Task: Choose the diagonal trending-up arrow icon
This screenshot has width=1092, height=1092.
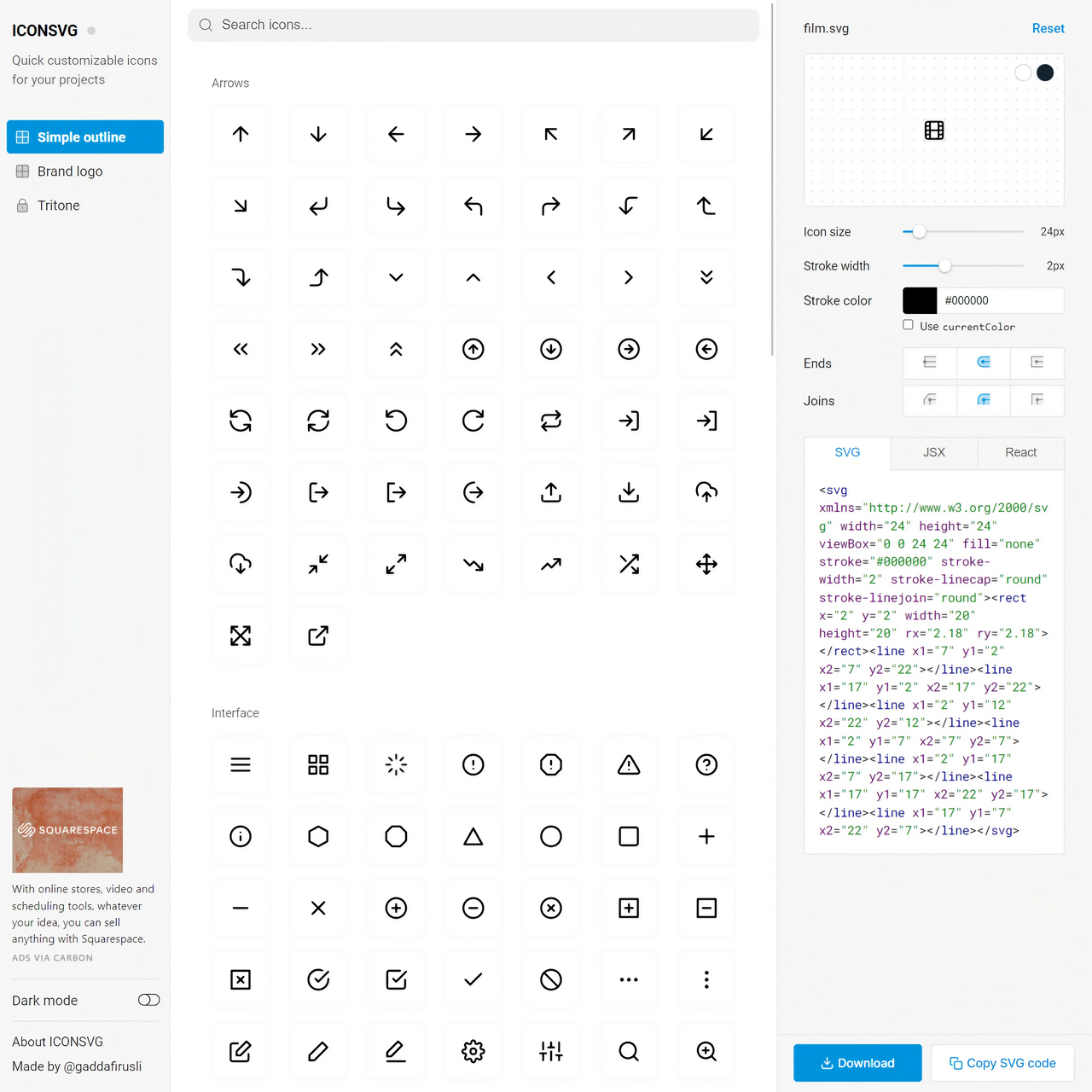Action: [551, 564]
